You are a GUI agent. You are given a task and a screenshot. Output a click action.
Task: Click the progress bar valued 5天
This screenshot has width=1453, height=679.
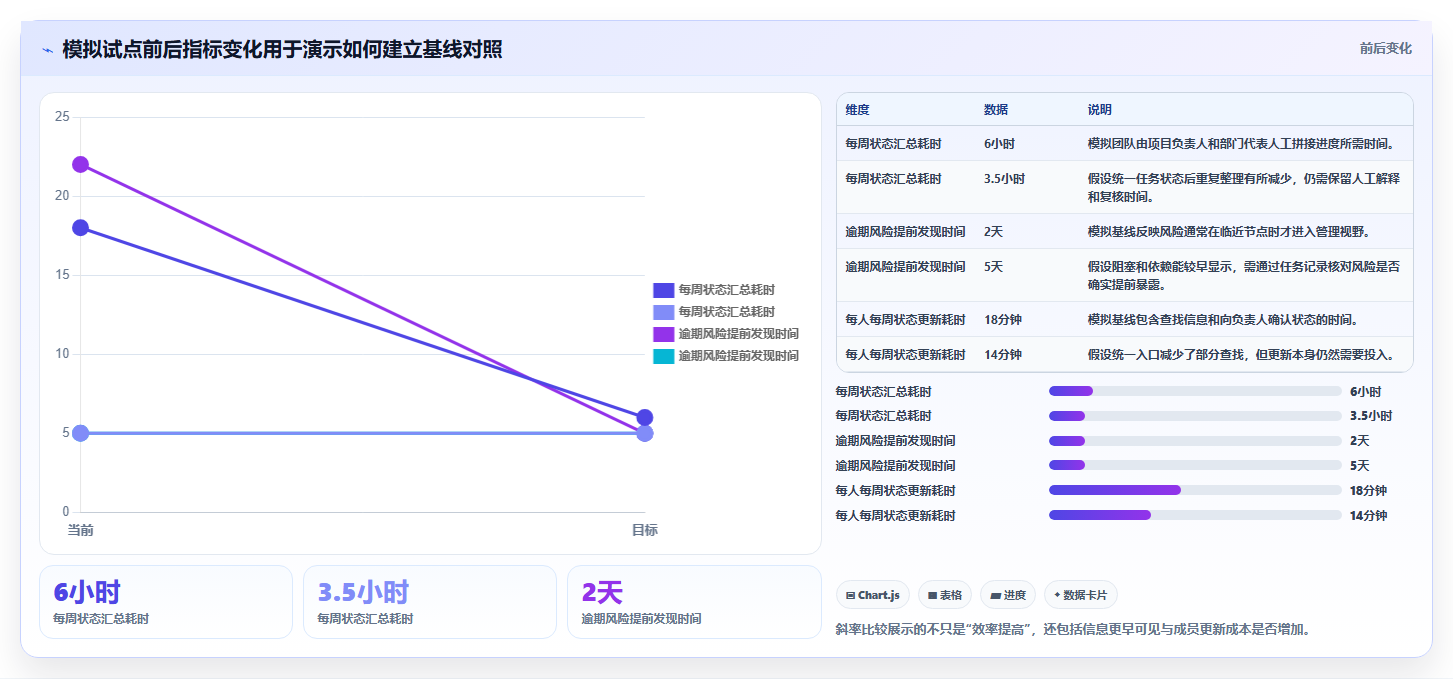(1195, 465)
